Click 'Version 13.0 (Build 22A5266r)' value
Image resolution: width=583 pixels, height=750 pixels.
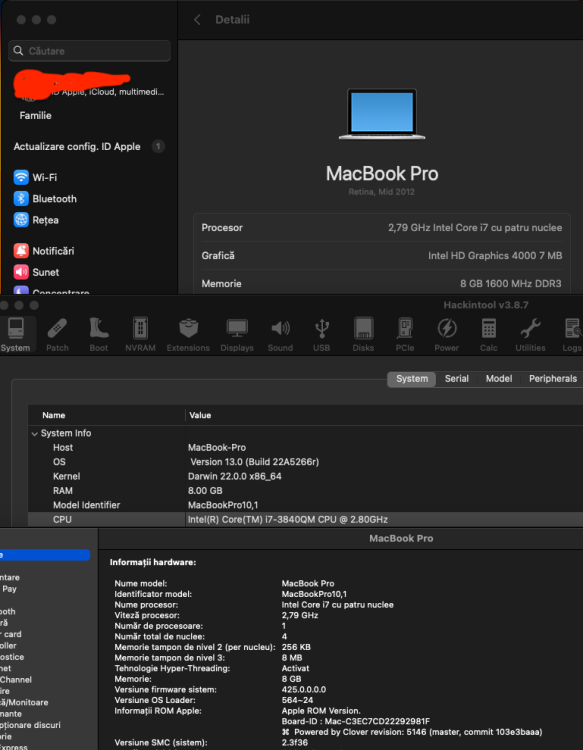pyautogui.click(x=254, y=462)
